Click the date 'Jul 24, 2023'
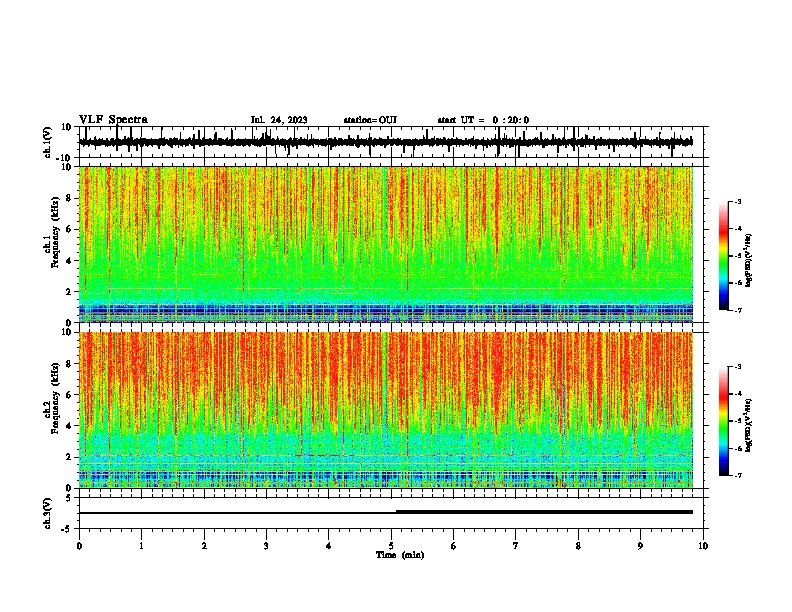Screen dimensions: 792x612 [x=279, y=120]
